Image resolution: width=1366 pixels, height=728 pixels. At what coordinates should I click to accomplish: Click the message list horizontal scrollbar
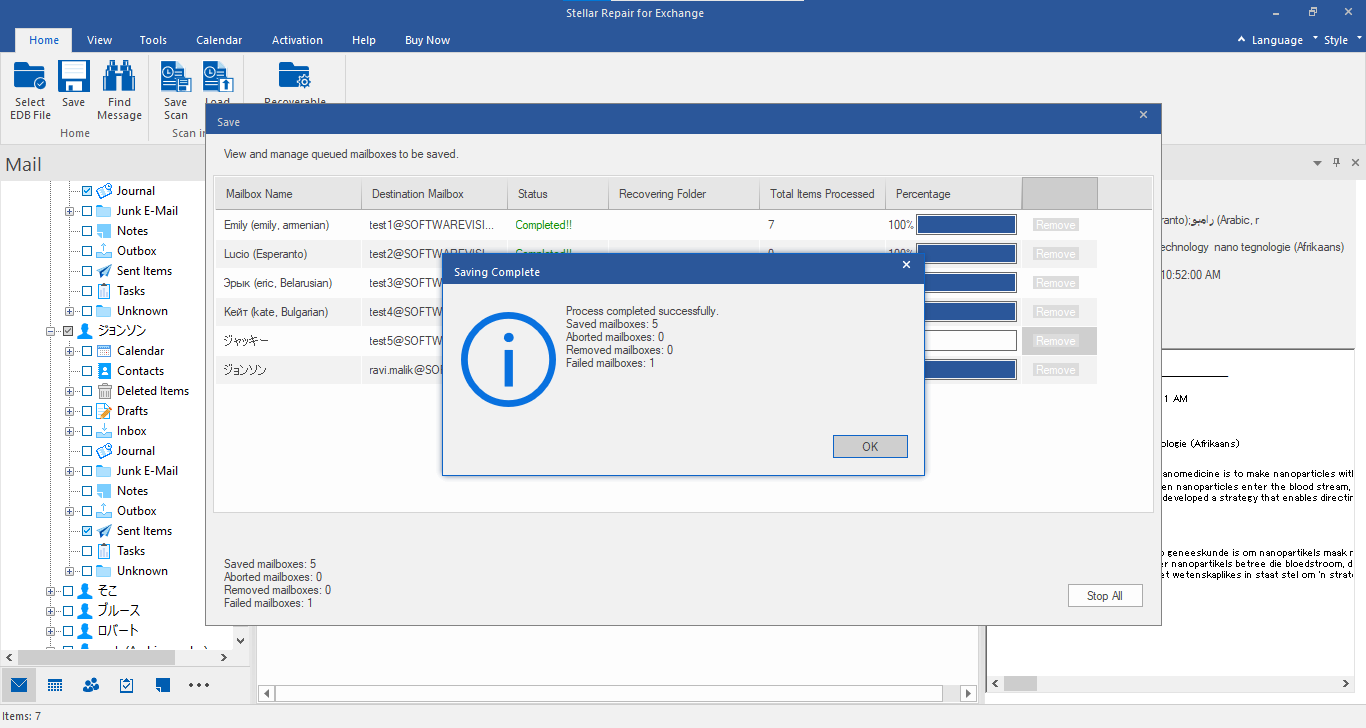[x=610, y=693]
